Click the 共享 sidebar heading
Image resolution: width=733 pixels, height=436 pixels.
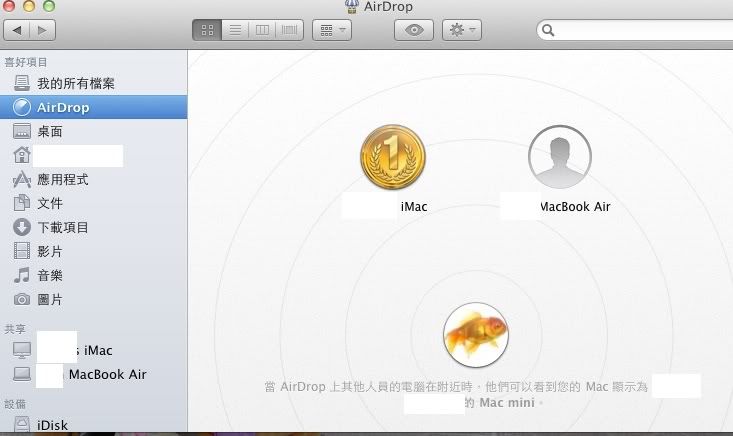(15, 329)
